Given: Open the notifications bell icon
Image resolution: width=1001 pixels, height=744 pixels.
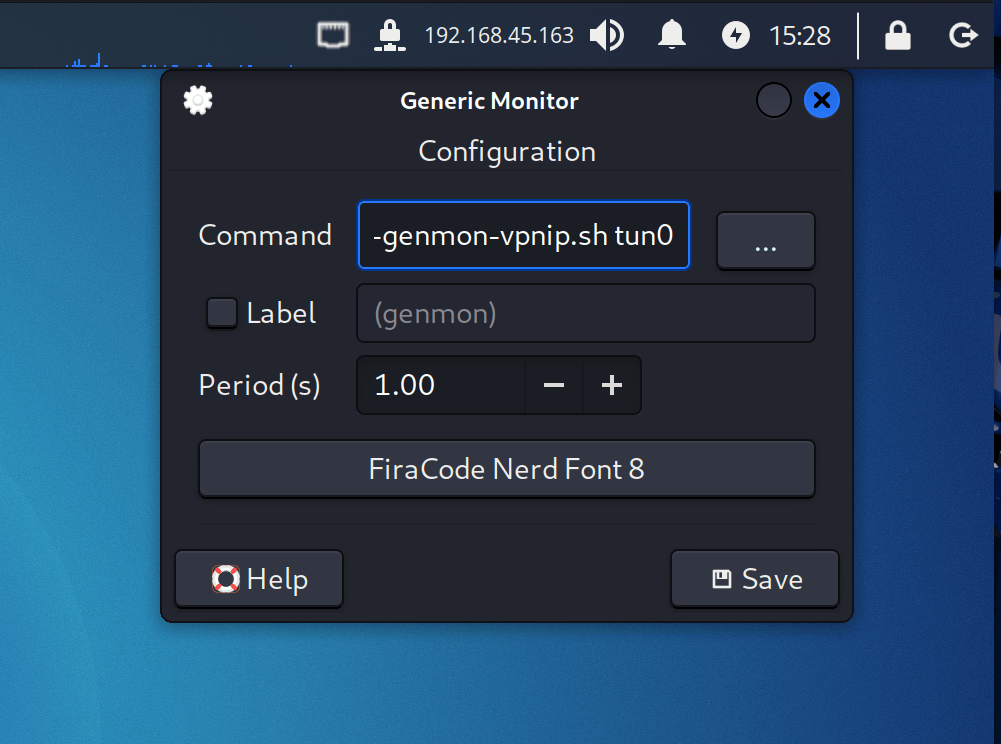Looking at the screenshot, I should coord(672,34).
